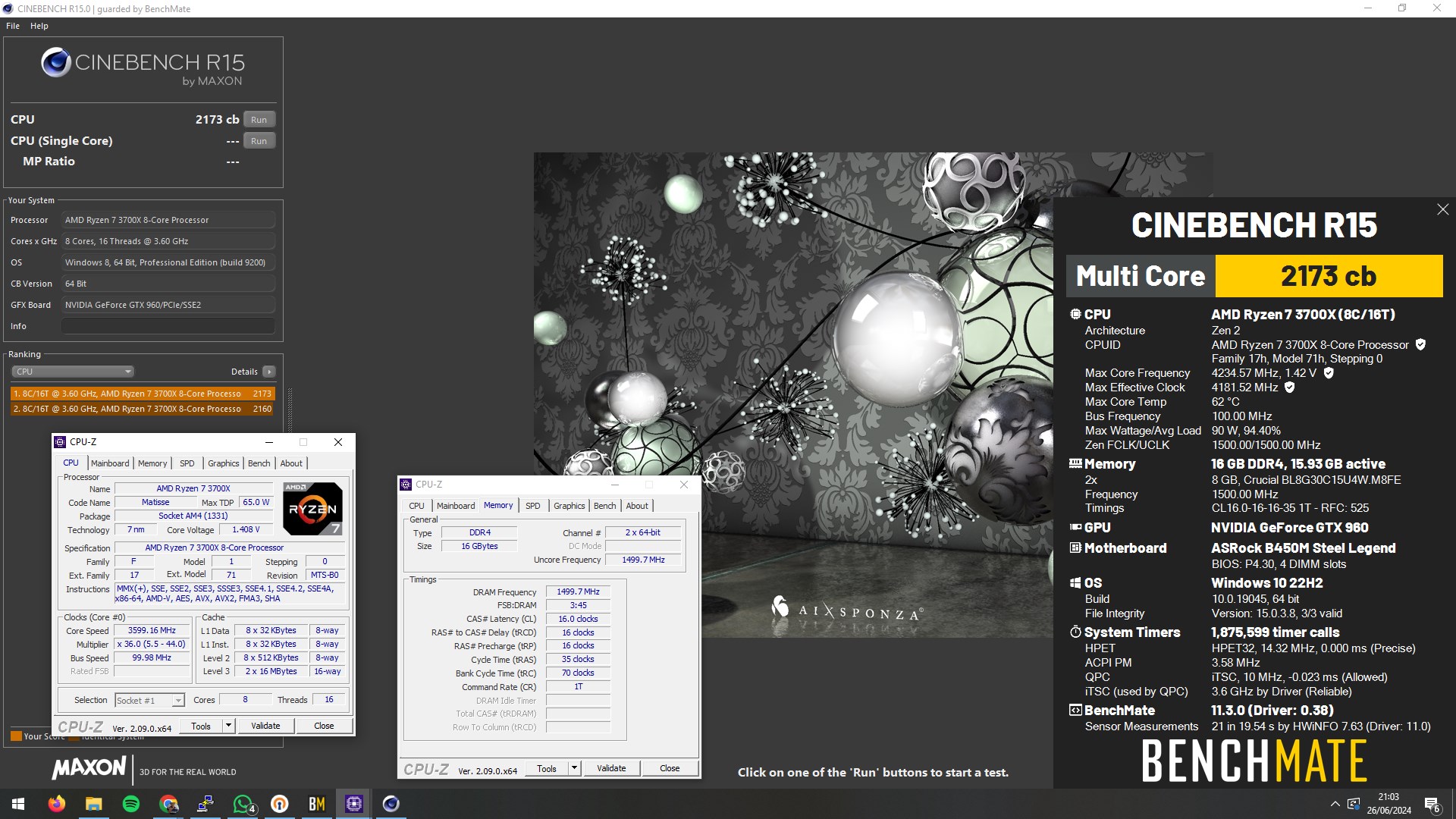
Task: Click shield icon beside Max Core Frequency
Action: pos(1329,372)
